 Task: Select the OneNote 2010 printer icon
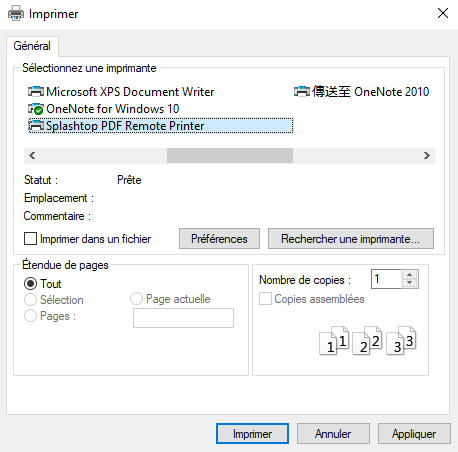click(302, 91)
